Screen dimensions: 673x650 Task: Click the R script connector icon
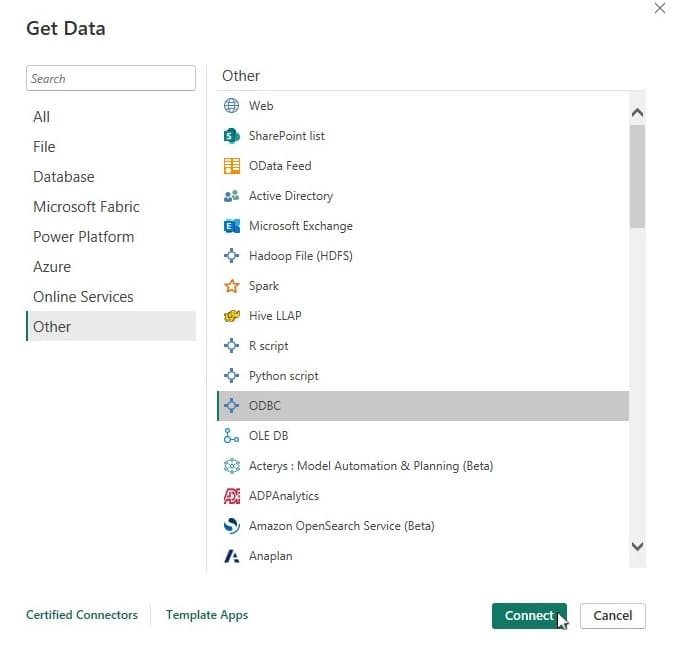tap(231, 346)
